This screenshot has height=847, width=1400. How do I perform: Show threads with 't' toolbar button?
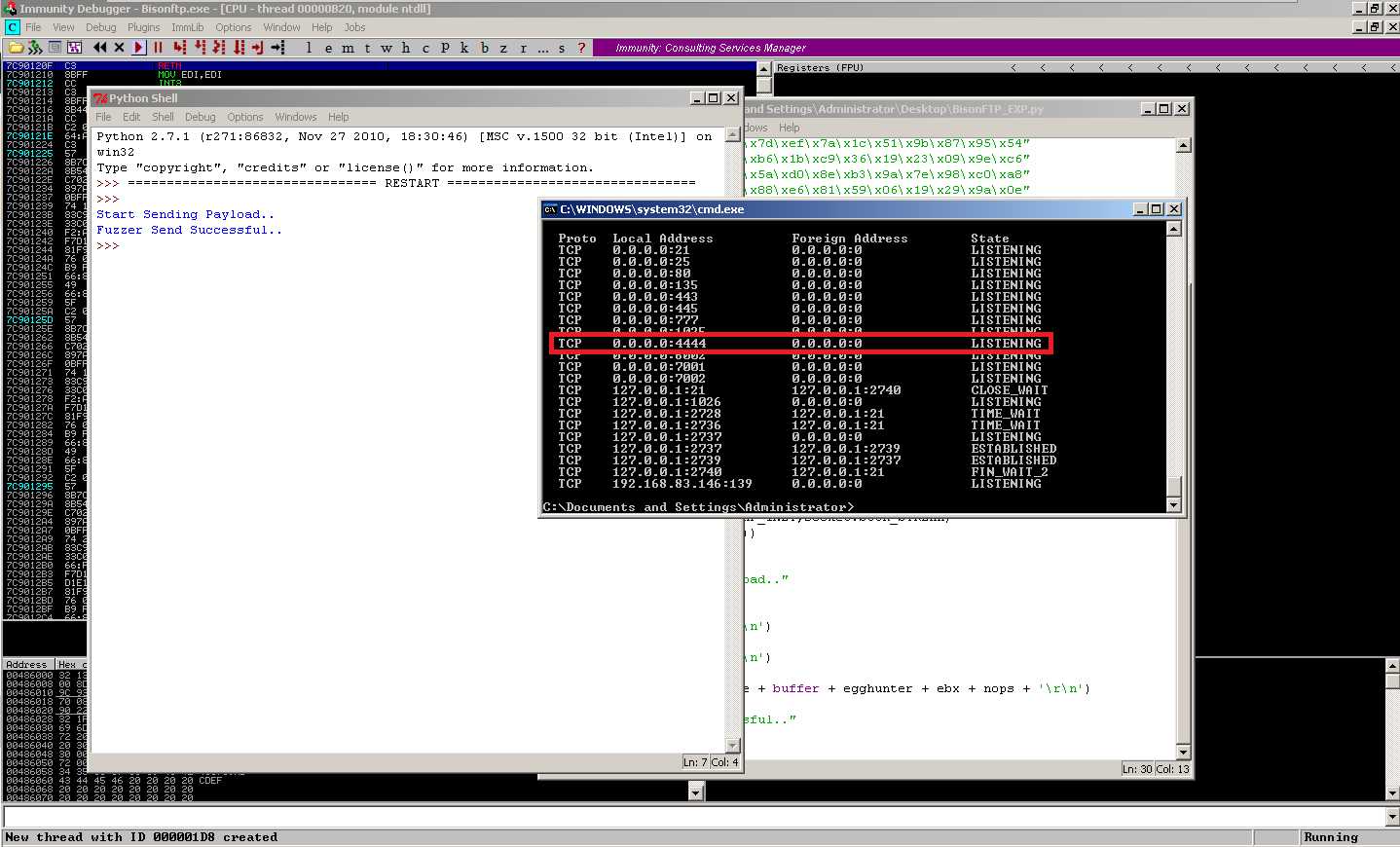tap(367, 47)
